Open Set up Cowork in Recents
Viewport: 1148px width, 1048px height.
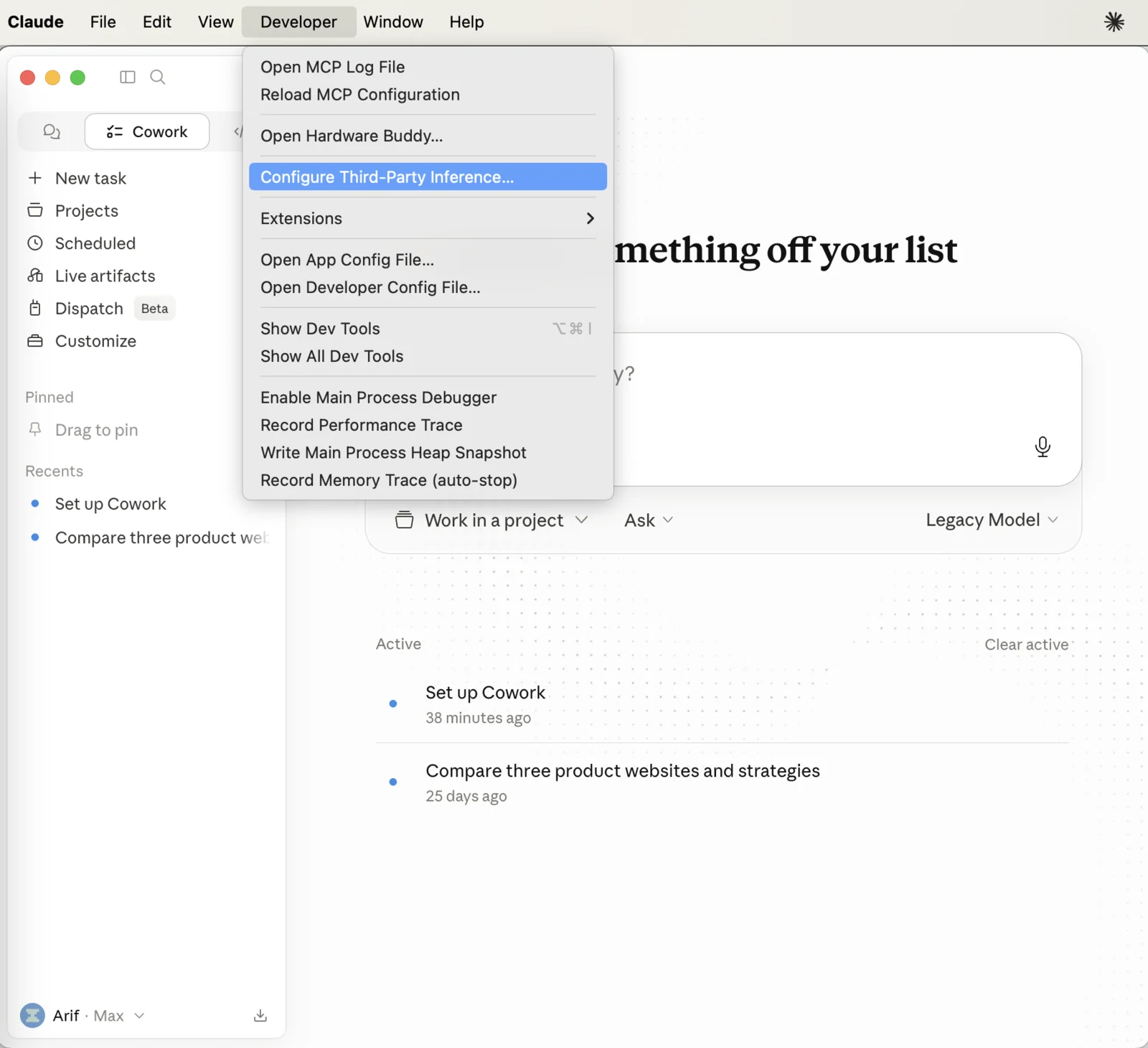(110, 504)
